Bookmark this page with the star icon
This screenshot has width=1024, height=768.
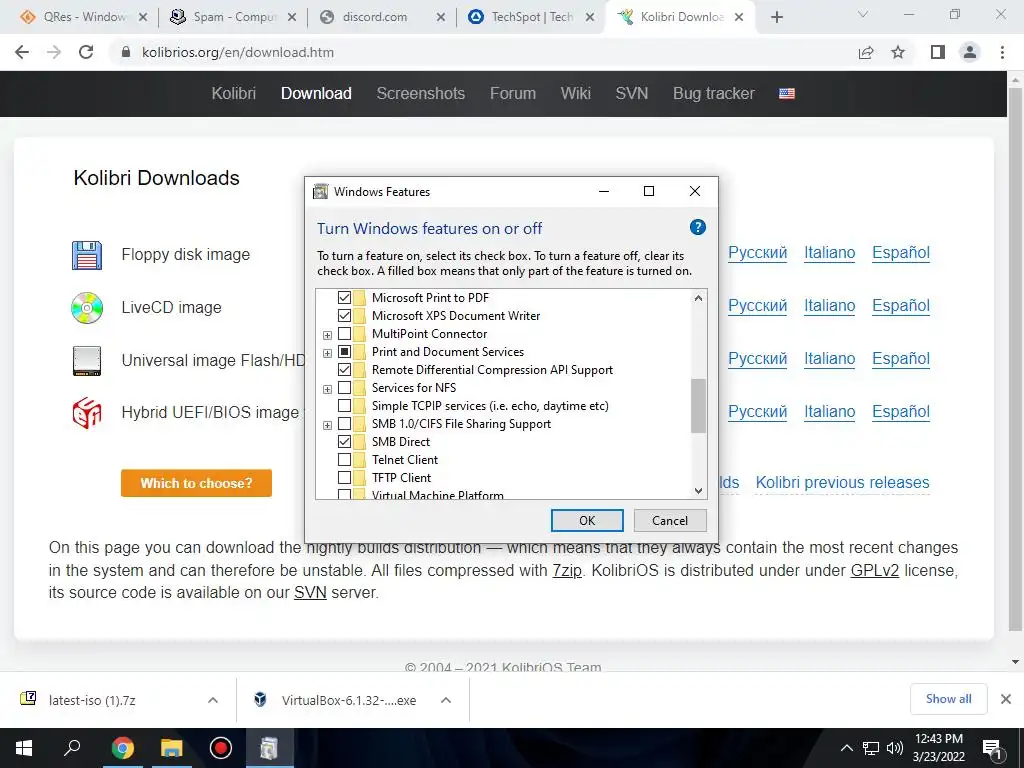(898, 52)
